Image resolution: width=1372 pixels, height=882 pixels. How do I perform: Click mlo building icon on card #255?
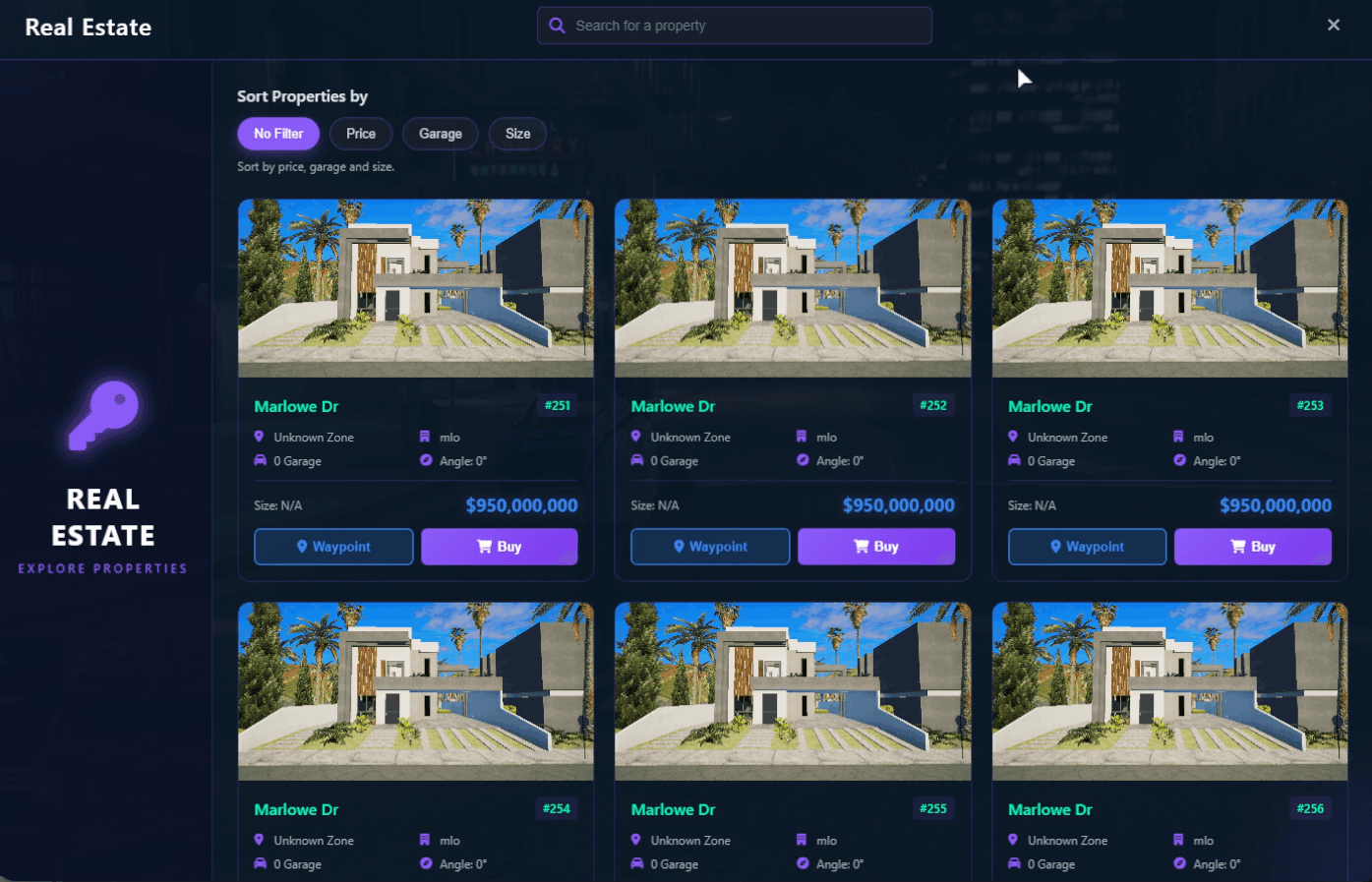click(802, 840)
